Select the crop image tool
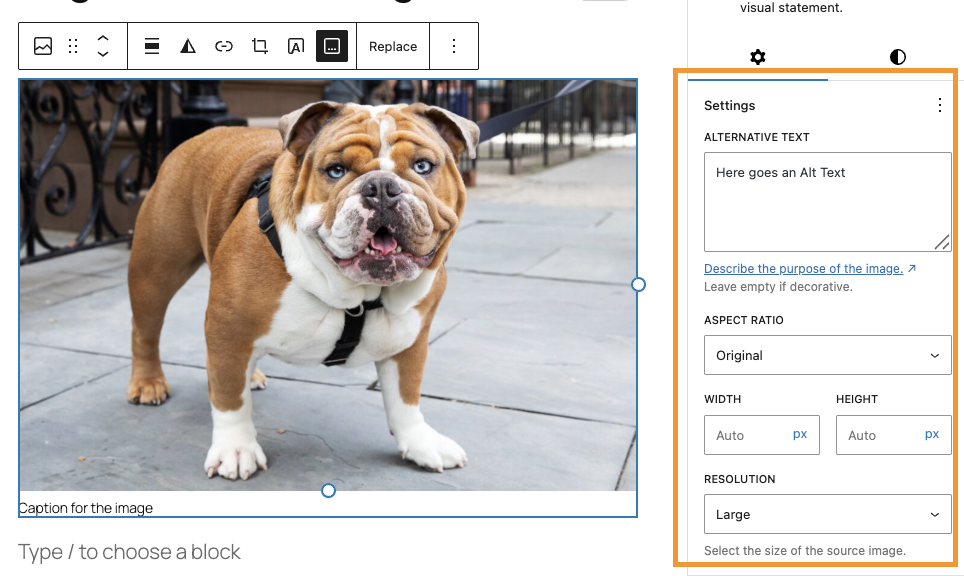The image size is (964, 576). pyautogui.click(x=260, y=46)
